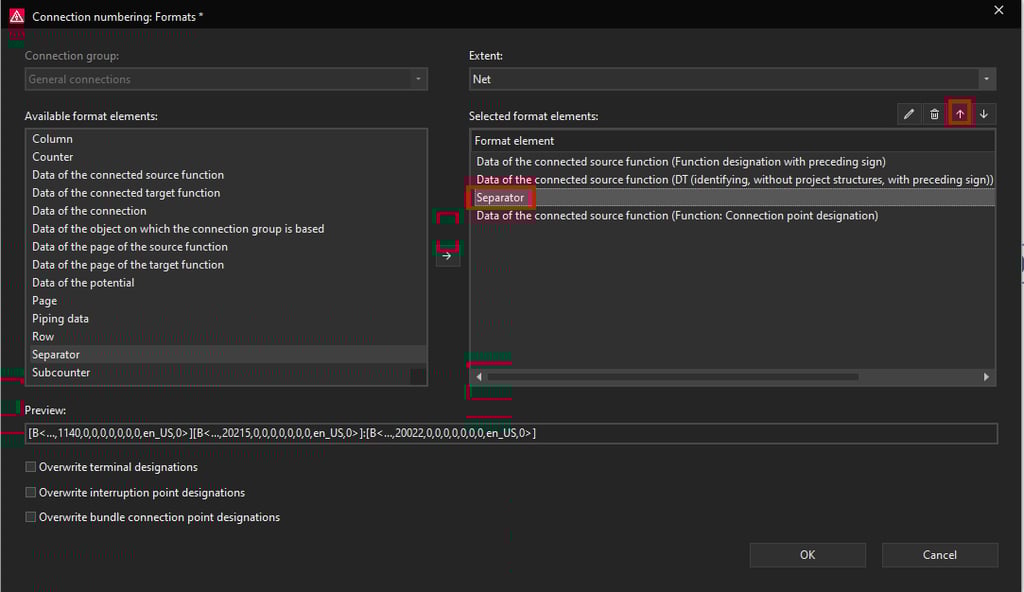Select Page in available elements

226,301
